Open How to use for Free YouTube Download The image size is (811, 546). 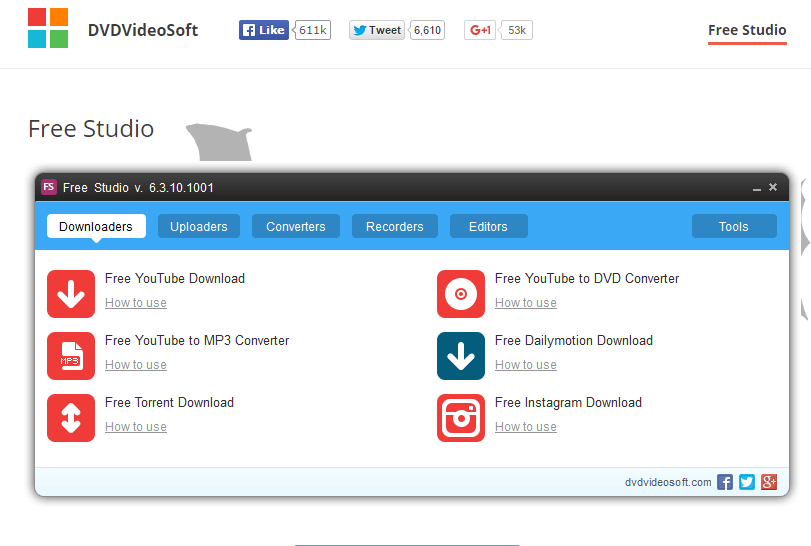pyautogui.click(x=136, y=302)
